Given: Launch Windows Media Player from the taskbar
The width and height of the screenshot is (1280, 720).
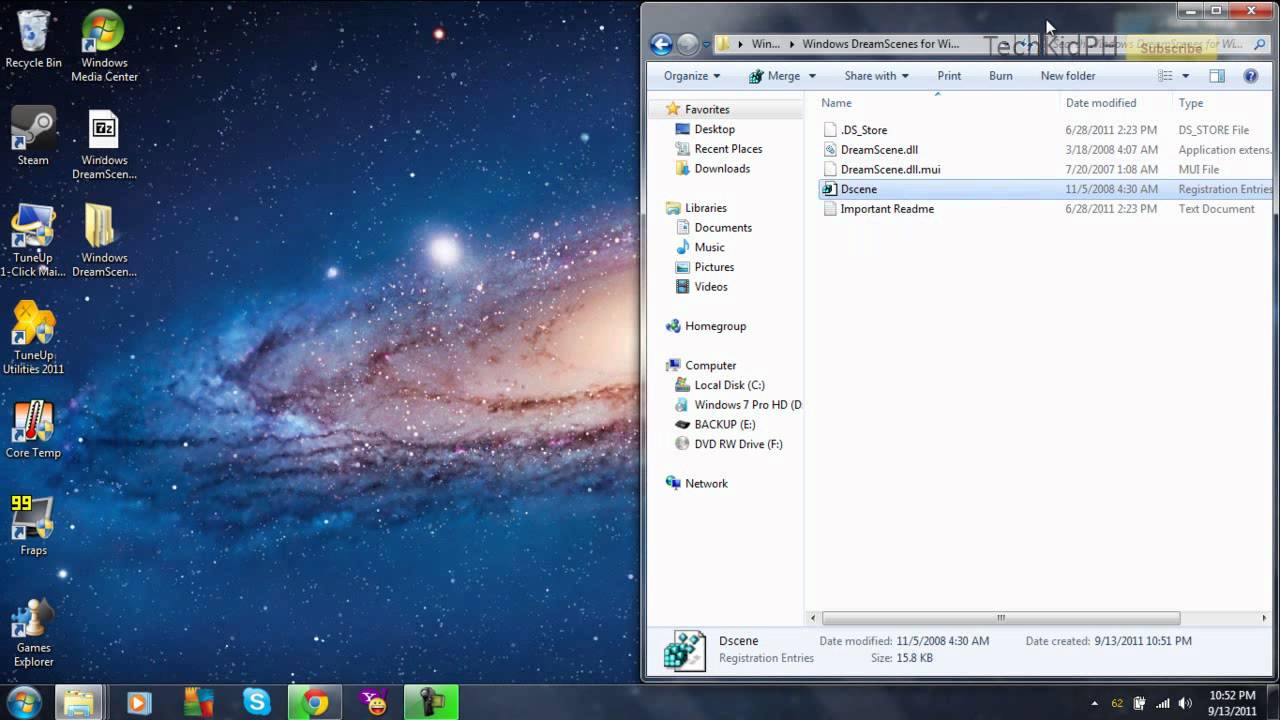Looking at the screenshot, I should tap(139, 702).
